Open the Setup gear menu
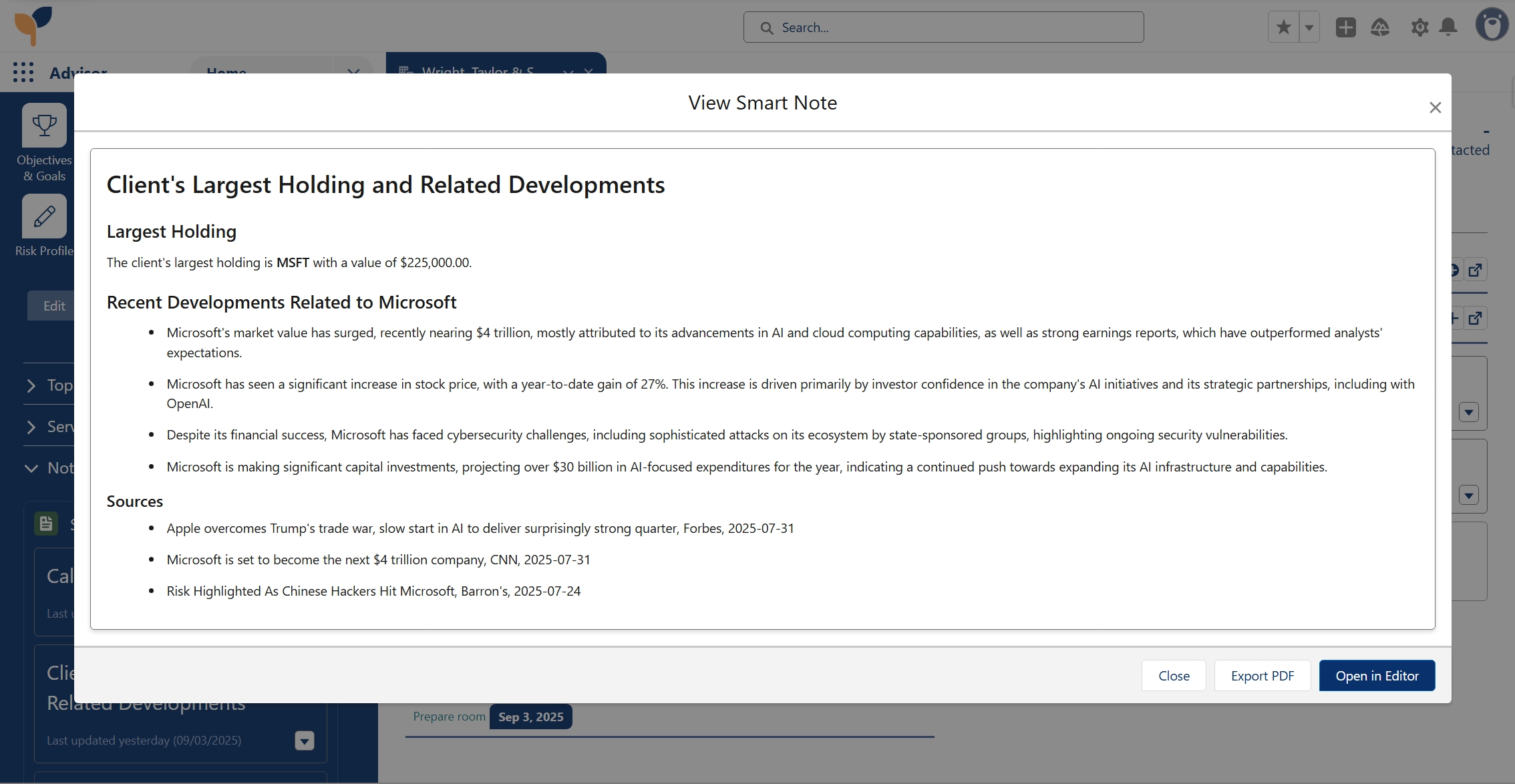1515x784 pixels. point(1419,27)
